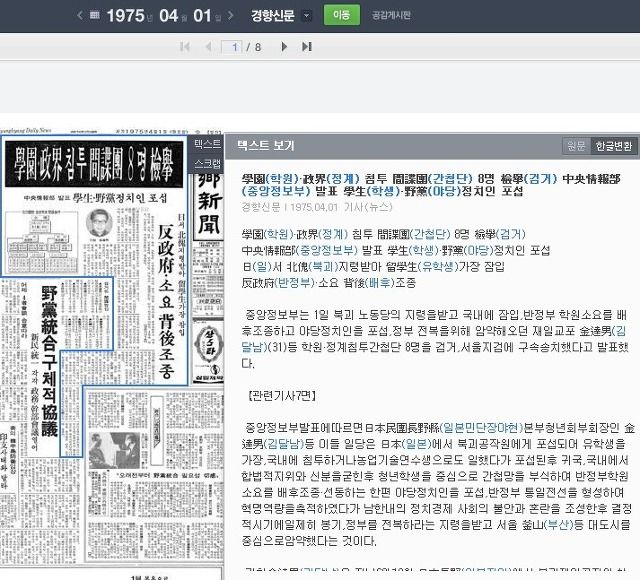Click the 【관련기사7면】 reference text
This screenshot has width=640, height=580.
[282, 396]
